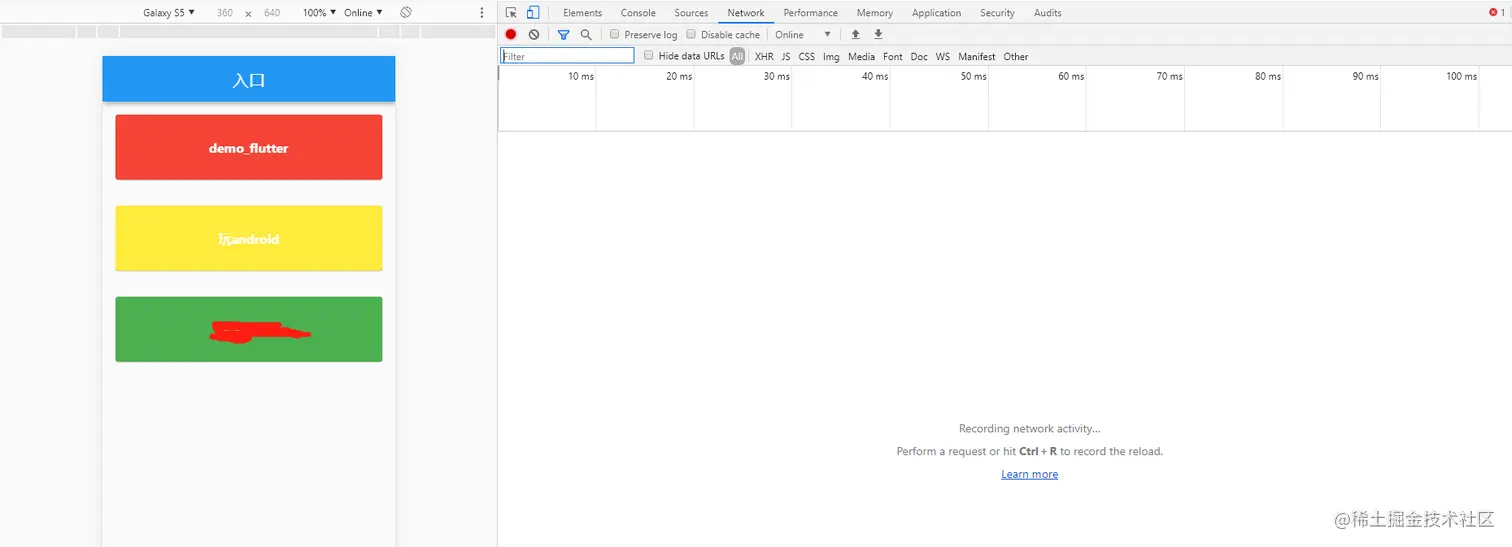The width and height of the screenshot is (1512, 547).
Task: Focus the network Filter input field
Action: 567,56
